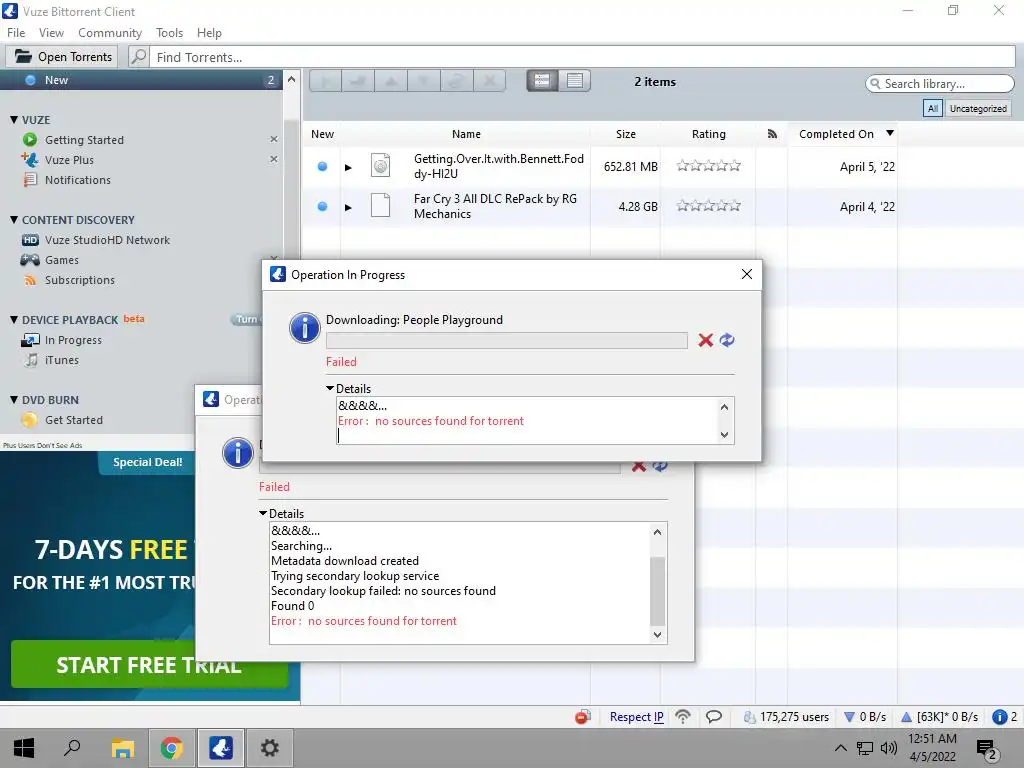1024x768 pixels.
Task: Close the Getting Started sidebar entry
Action: click(274, 139)
